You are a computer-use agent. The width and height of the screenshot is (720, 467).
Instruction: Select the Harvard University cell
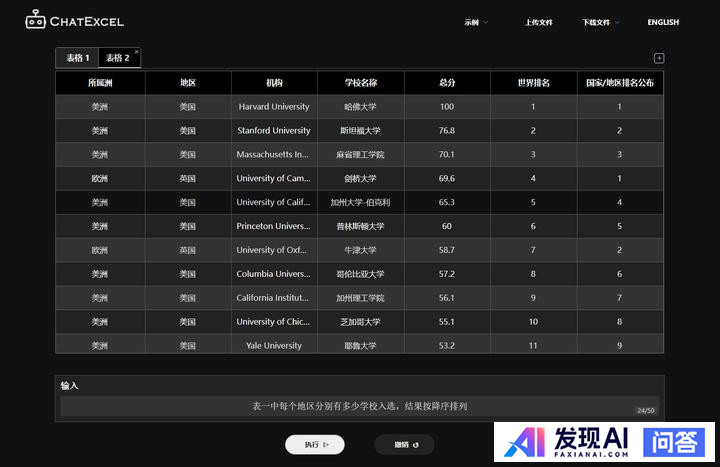274,107
